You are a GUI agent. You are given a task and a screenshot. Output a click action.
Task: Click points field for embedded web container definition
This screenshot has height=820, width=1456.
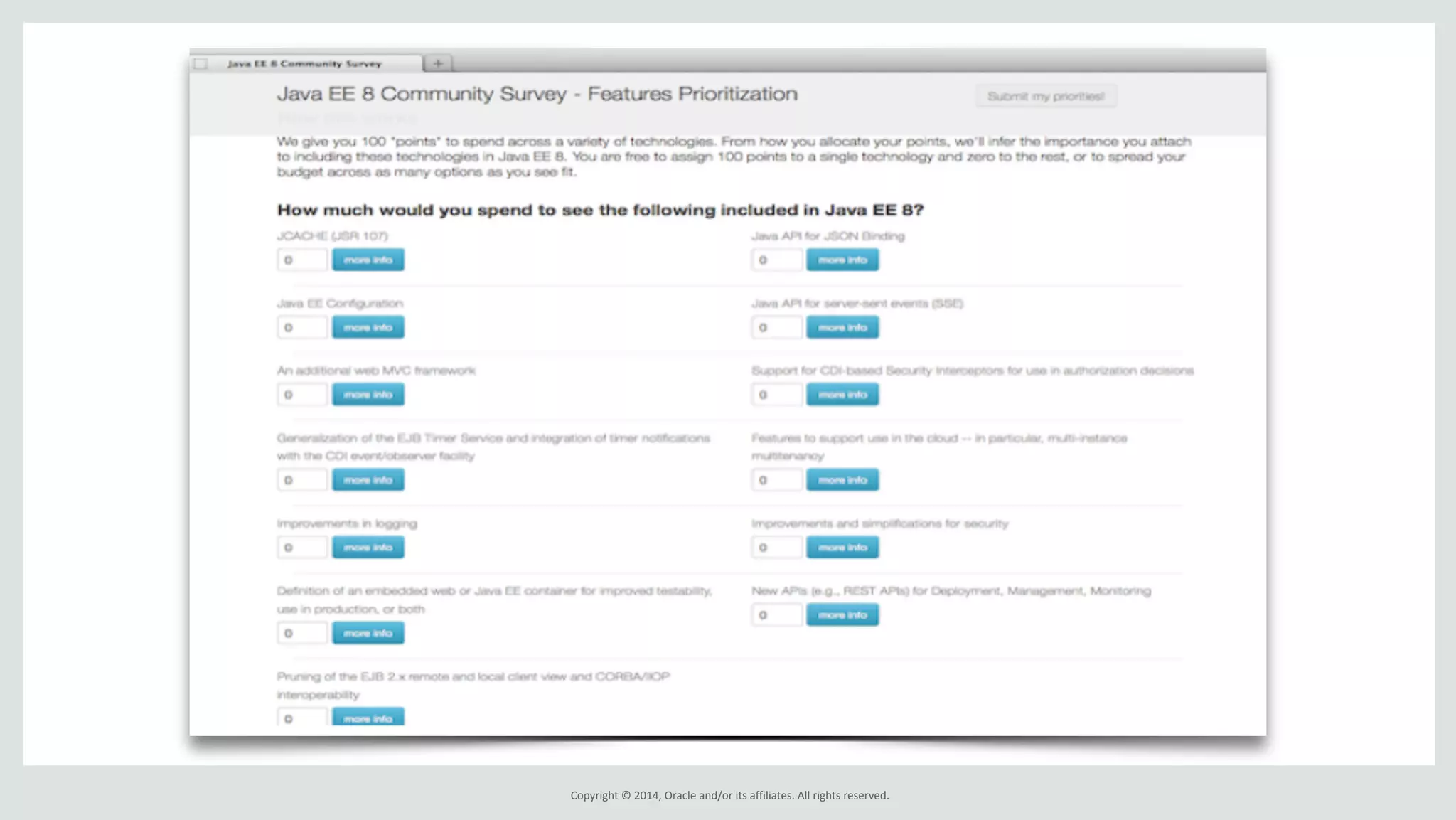point(302,633)
